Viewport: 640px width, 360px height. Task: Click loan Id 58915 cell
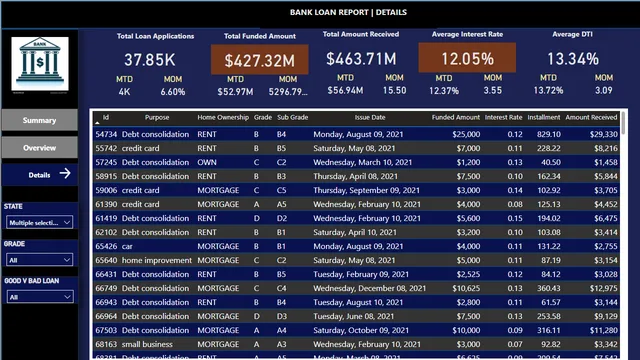tap(106, 176)
